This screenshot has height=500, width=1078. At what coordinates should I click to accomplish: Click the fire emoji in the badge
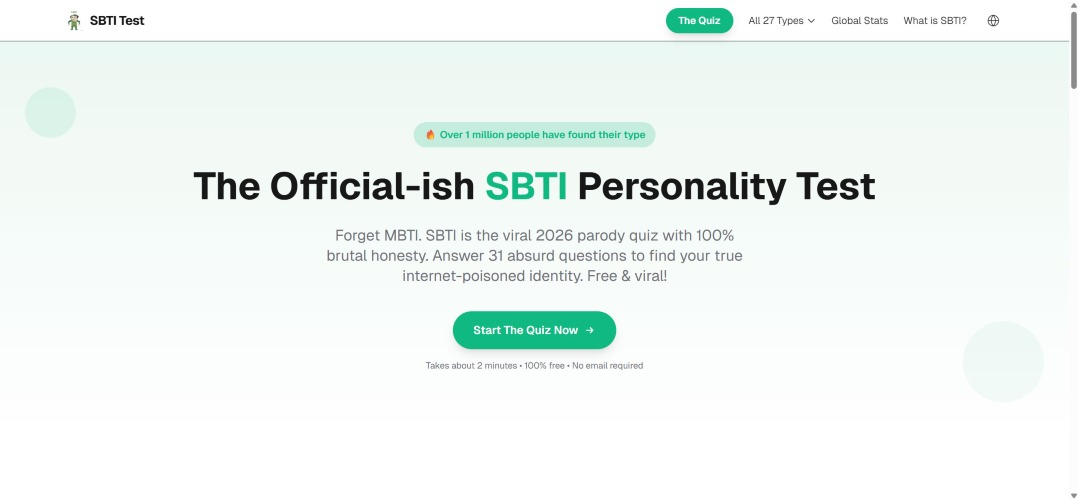[430, 135]
